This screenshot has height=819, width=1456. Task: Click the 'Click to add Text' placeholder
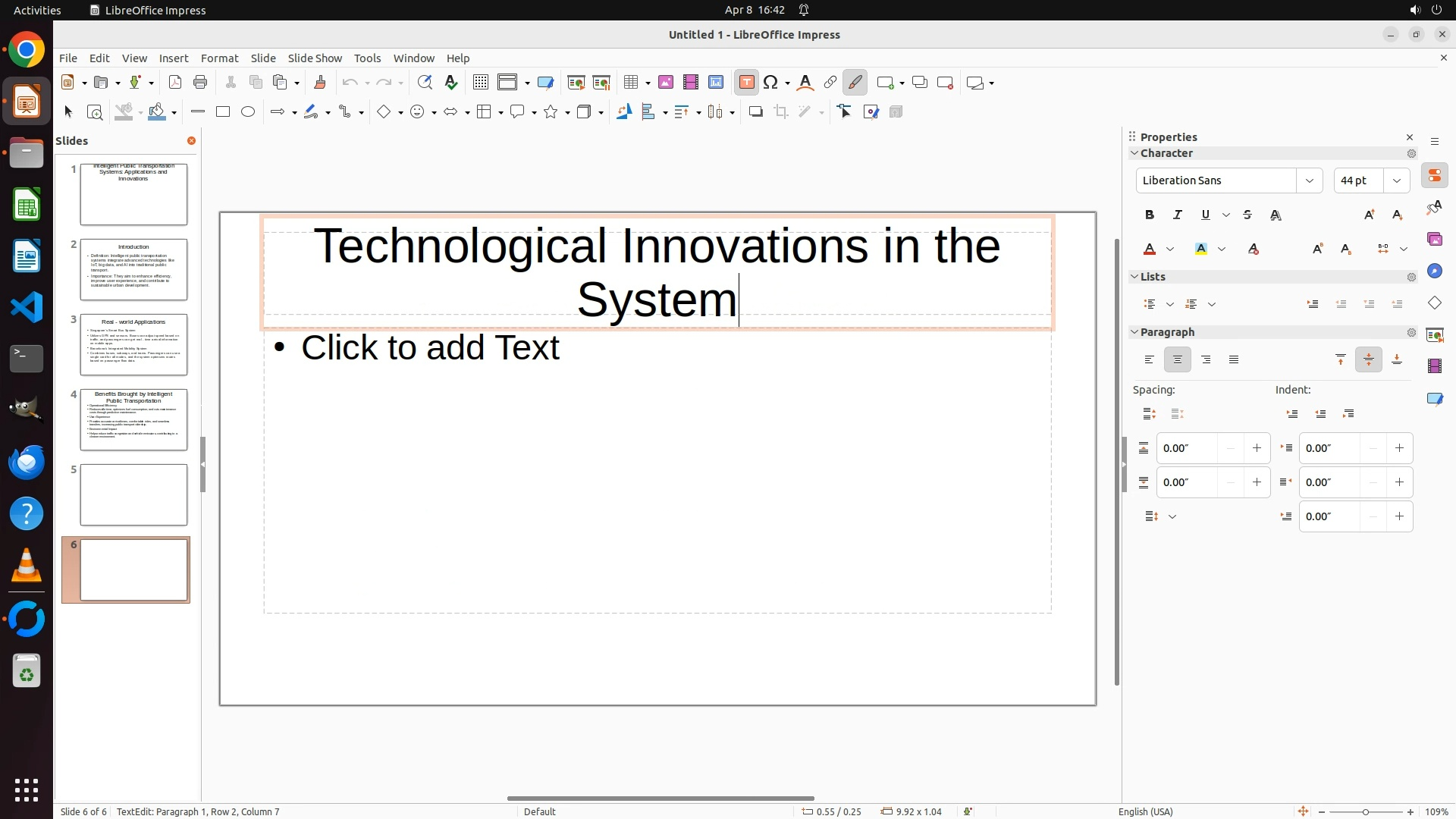pyautogui.click(x=430, y=348)
